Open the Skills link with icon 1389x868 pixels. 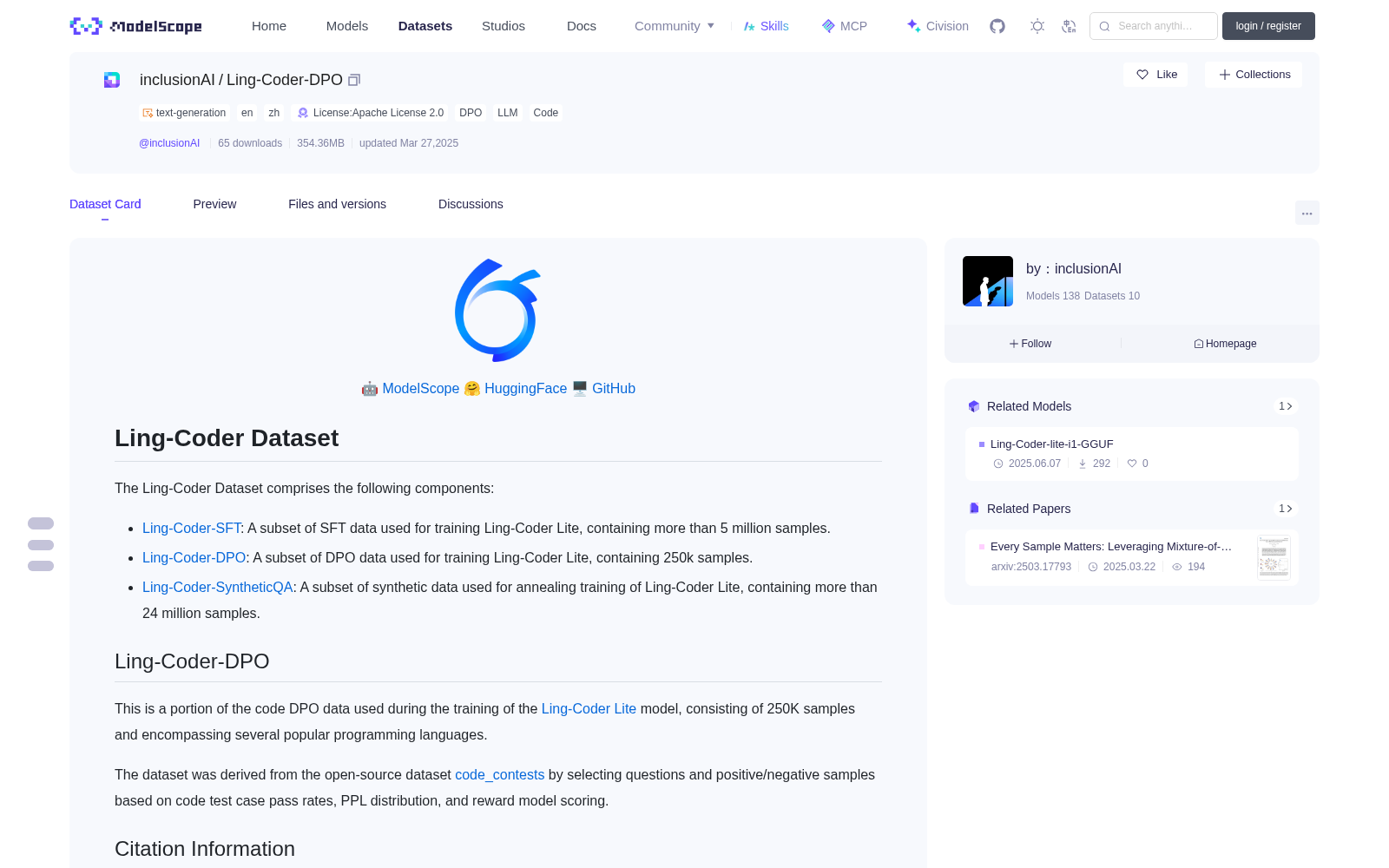(767, 26)
